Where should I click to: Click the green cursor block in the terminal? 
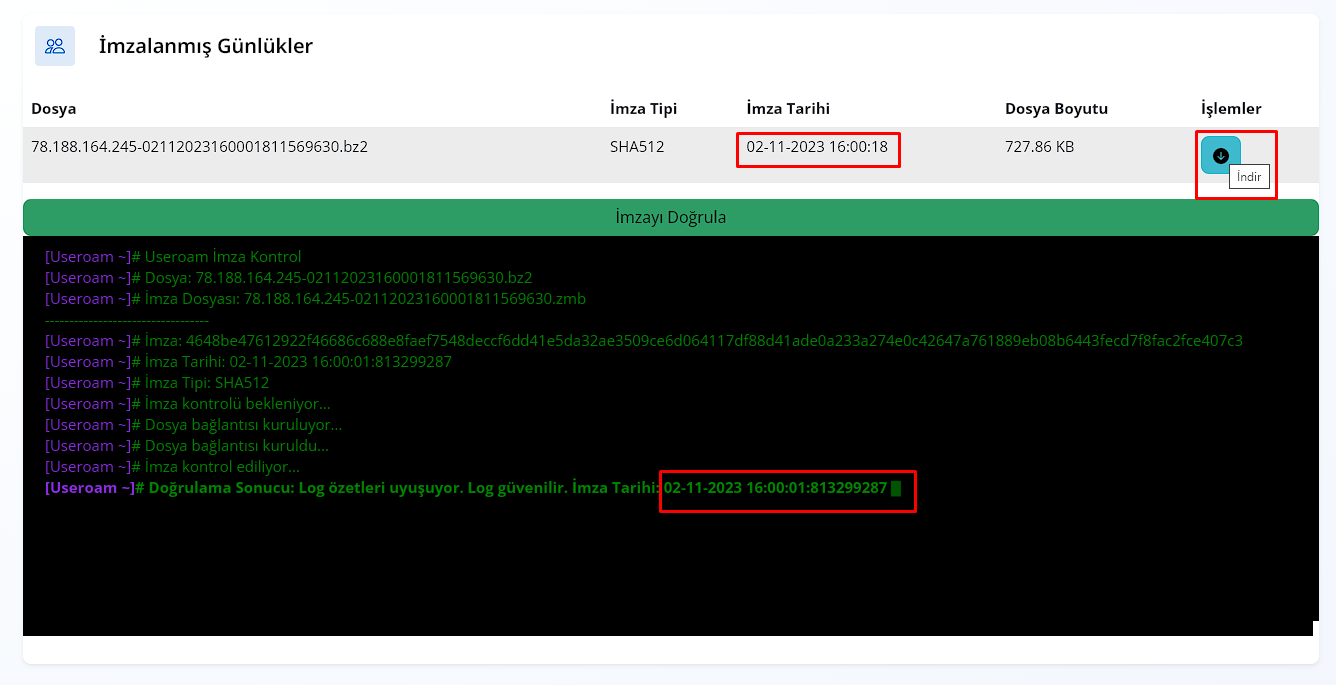click(896, 488)
